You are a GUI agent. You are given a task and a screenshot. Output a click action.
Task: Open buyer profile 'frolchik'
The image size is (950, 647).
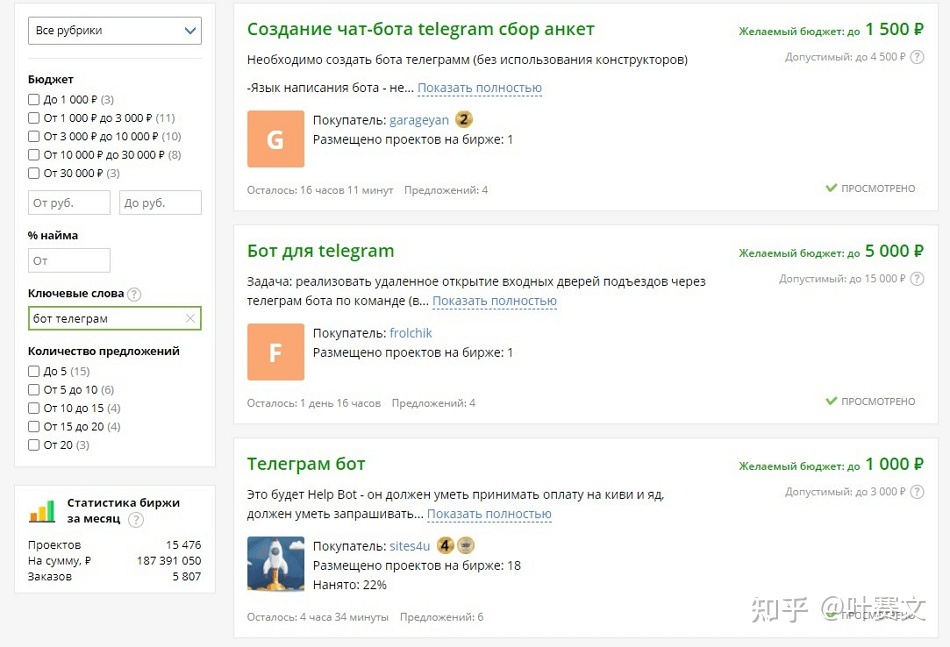[411, 333]
